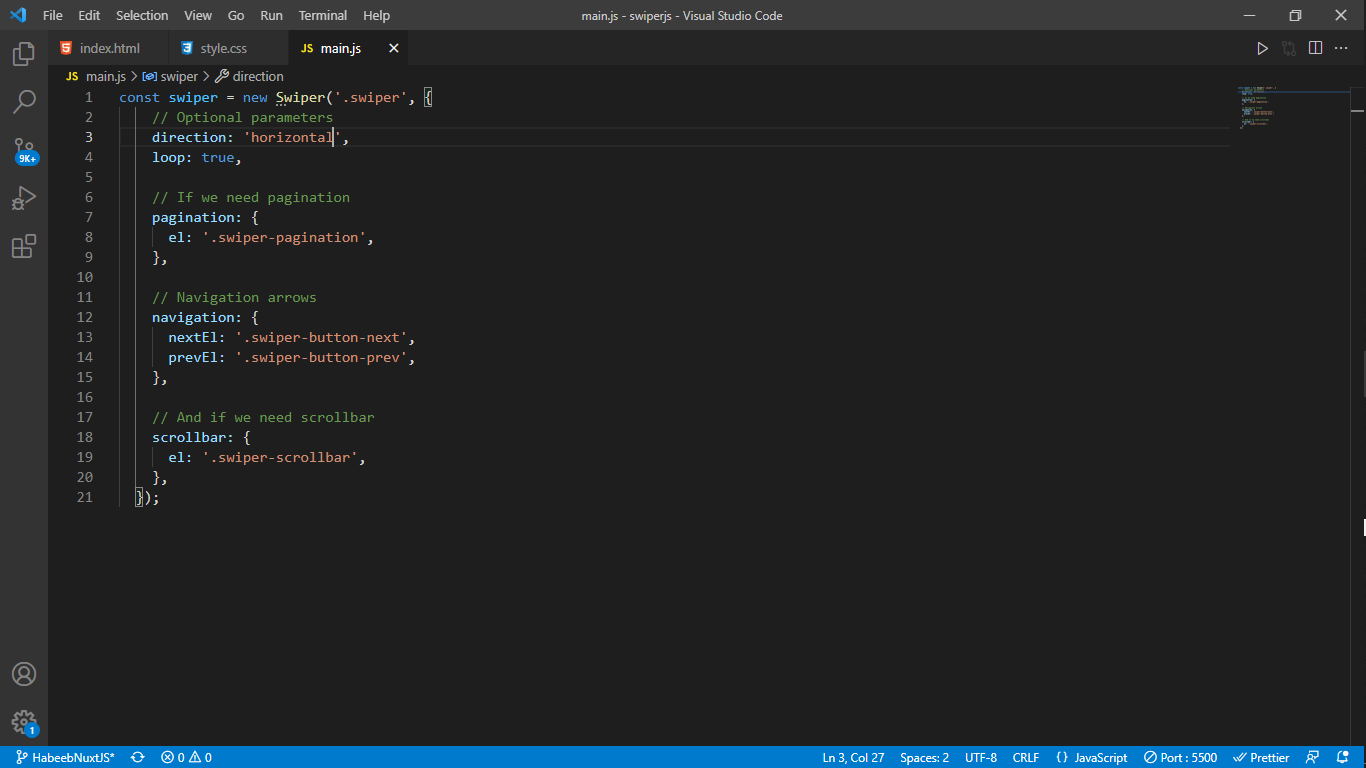
Task: Click the '// Optional parameters' comment
Action: [242, 117]
